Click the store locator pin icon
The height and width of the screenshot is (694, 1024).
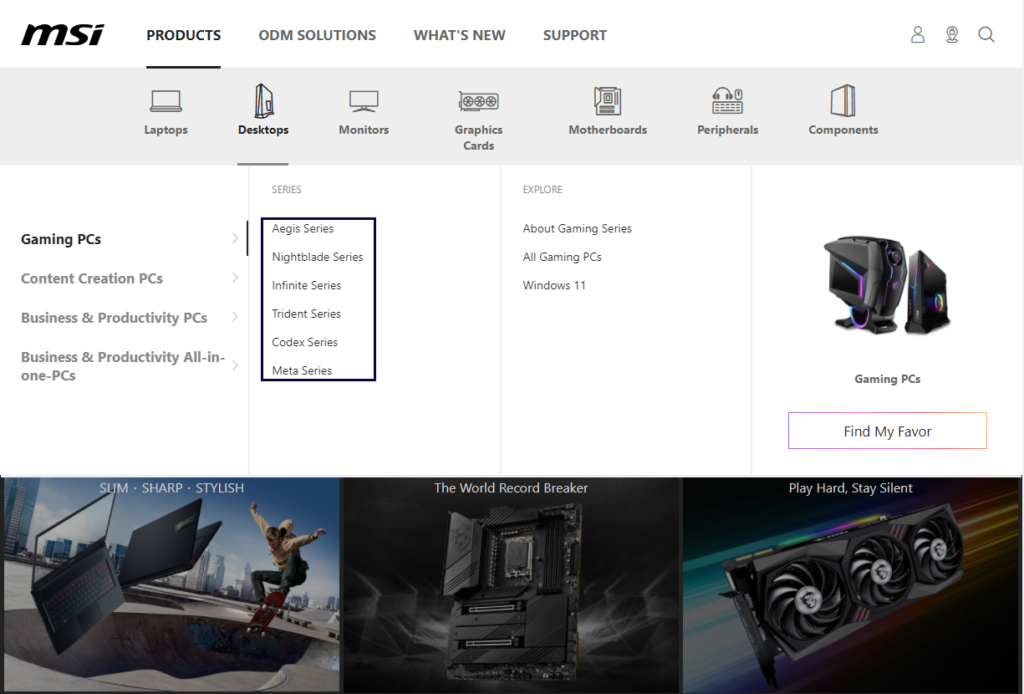[952, 35]
